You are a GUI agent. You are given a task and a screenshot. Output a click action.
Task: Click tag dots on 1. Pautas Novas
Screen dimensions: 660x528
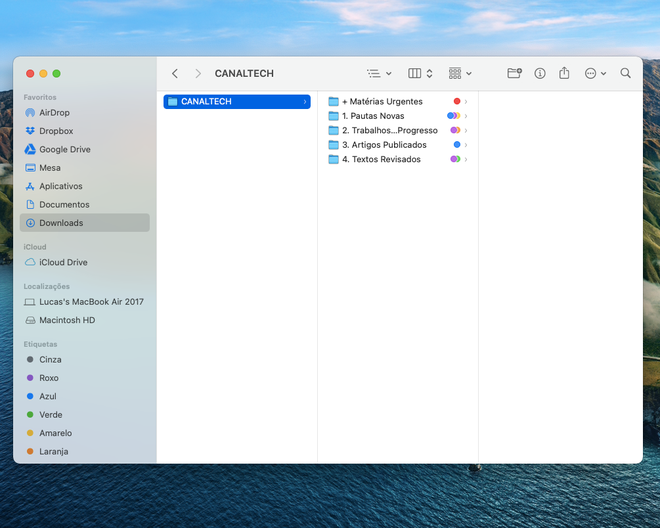(x=454, y=115)
